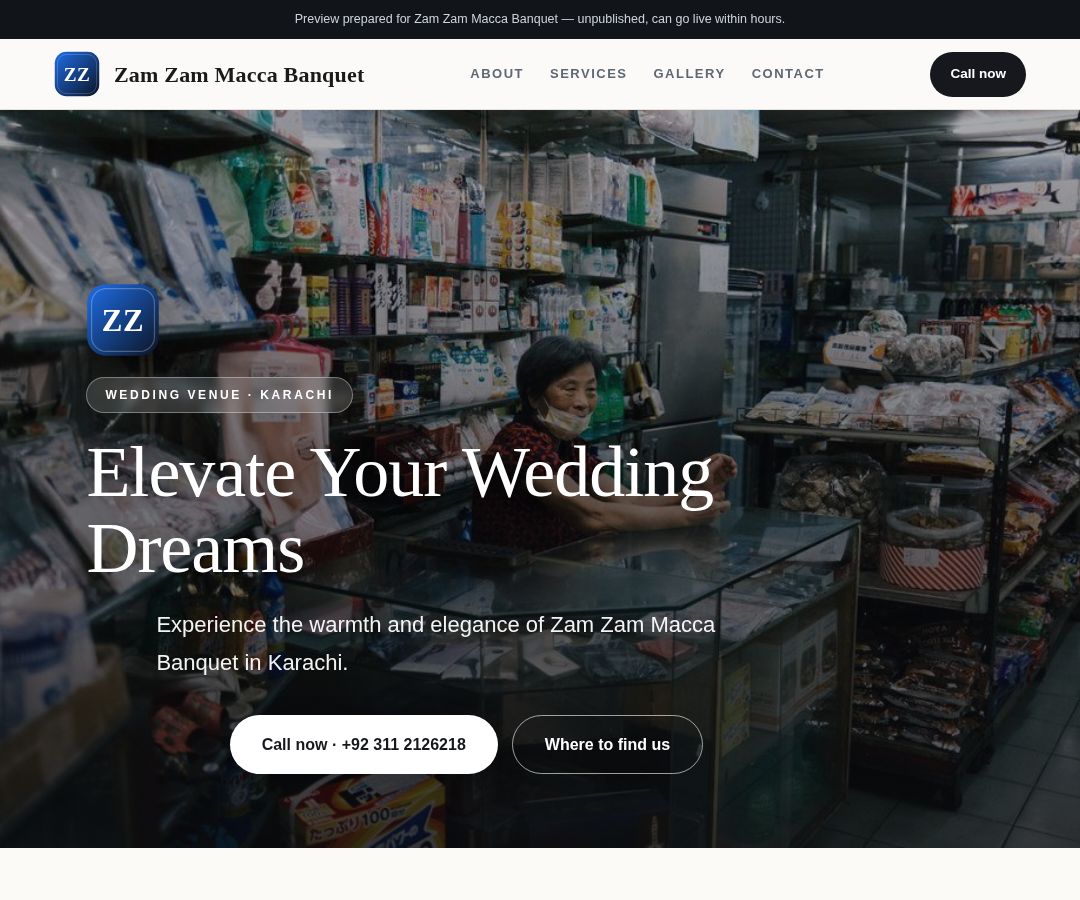Click the Where to find us button
The image size is (1080, 900).
click(607, 744)
